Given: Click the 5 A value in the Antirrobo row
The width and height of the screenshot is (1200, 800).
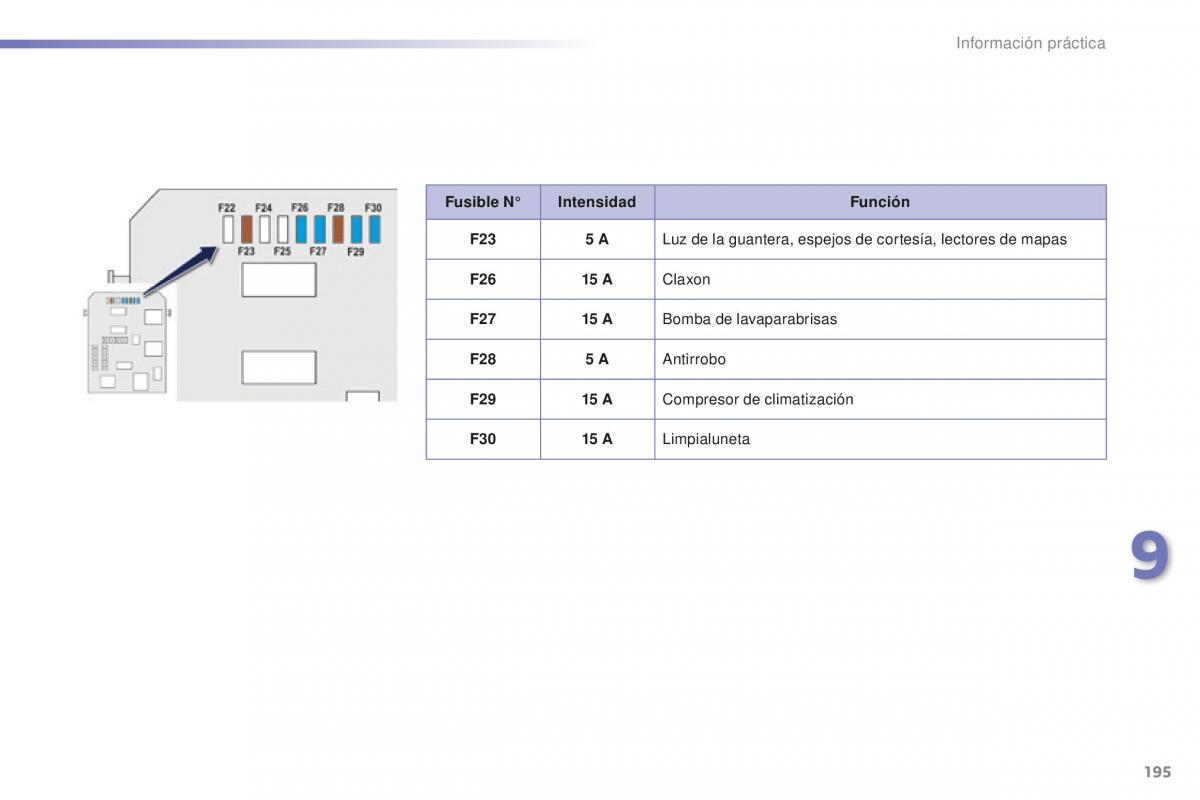Looking at the screenshot, I should pos(597,359).
